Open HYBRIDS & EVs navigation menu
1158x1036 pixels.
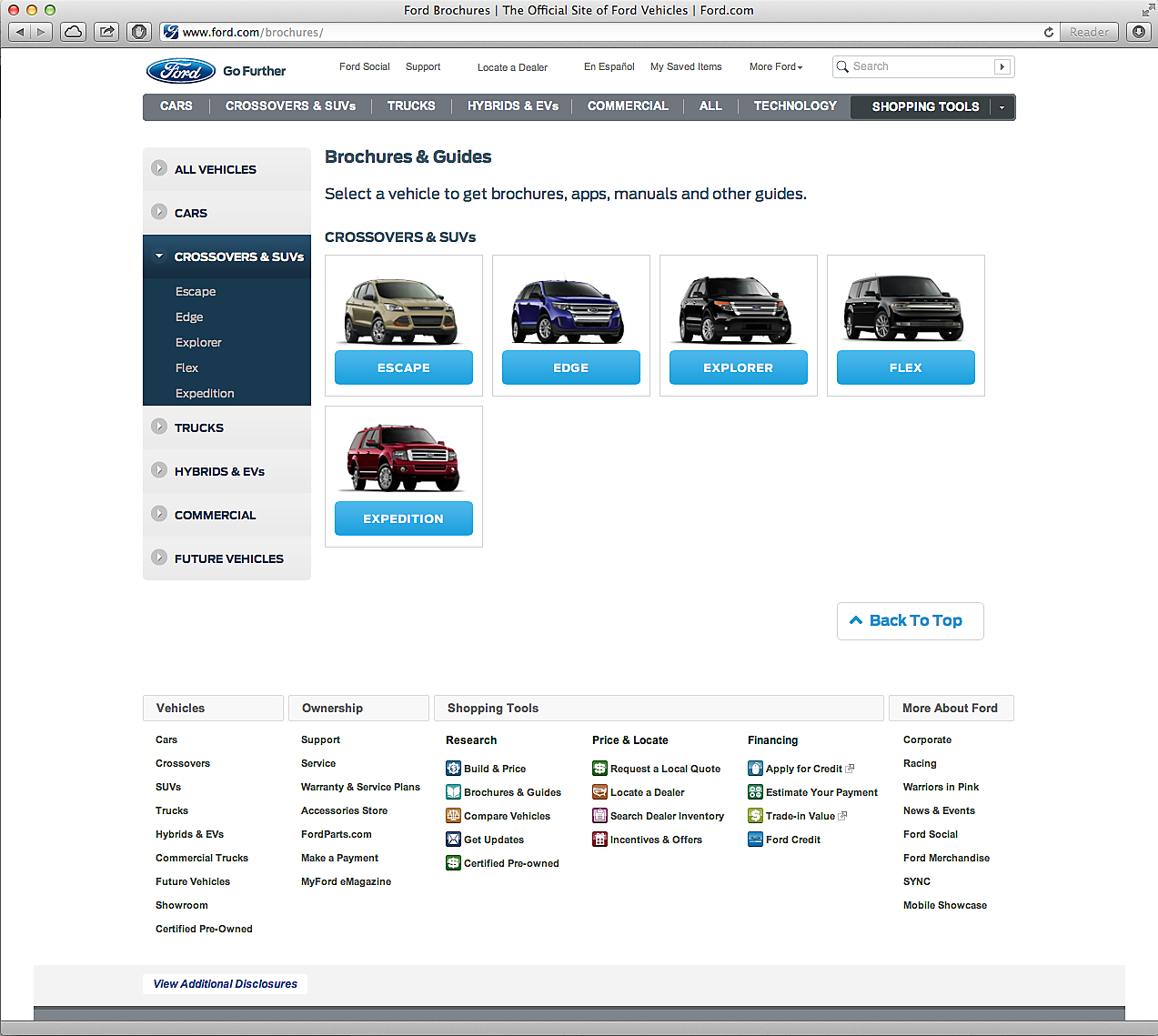click(513, 106)
